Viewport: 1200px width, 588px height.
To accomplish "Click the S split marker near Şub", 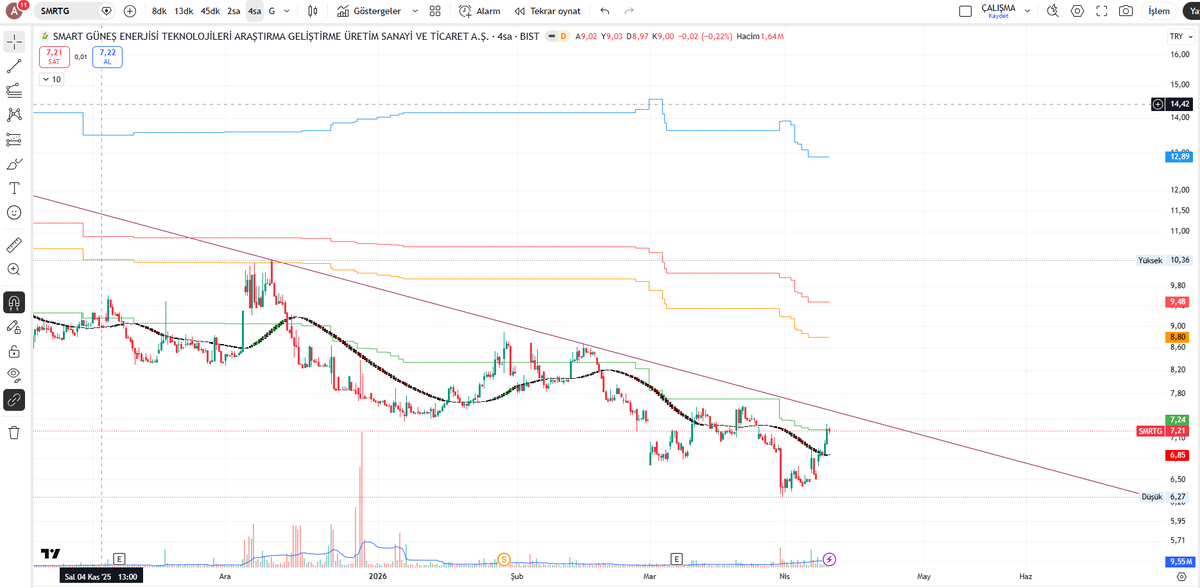I will (504, 558).
